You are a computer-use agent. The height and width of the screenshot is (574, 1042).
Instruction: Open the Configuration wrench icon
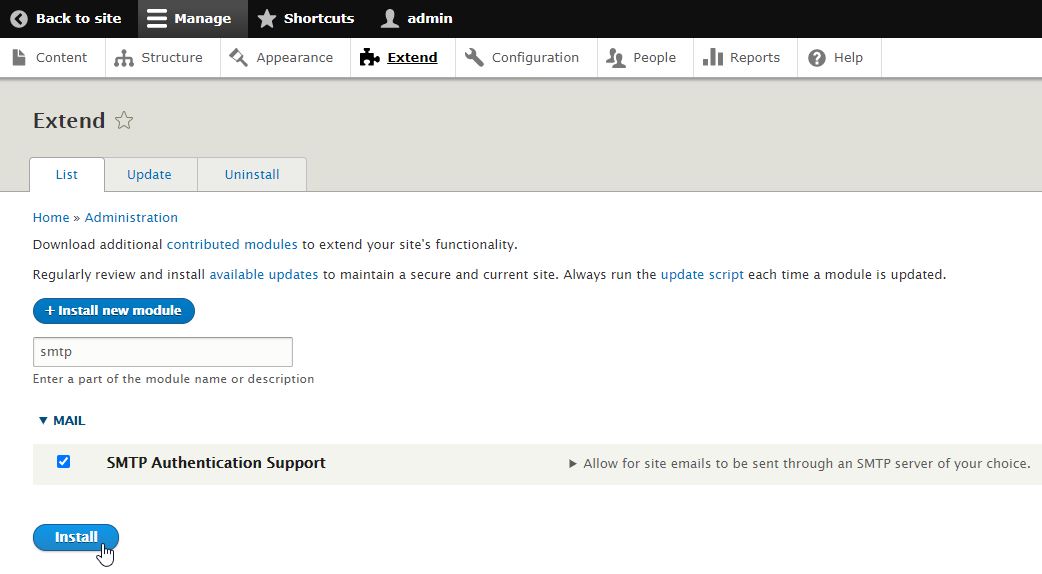tap(475, 58)
